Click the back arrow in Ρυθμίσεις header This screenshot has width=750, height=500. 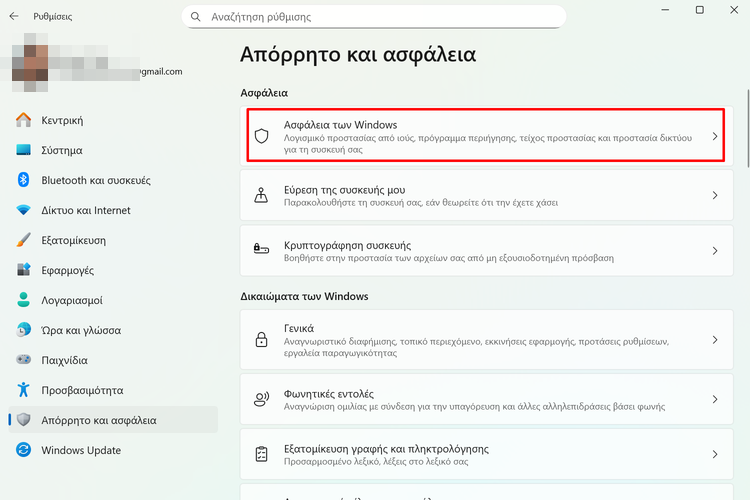pyautogui.click(x=13, y=16)
